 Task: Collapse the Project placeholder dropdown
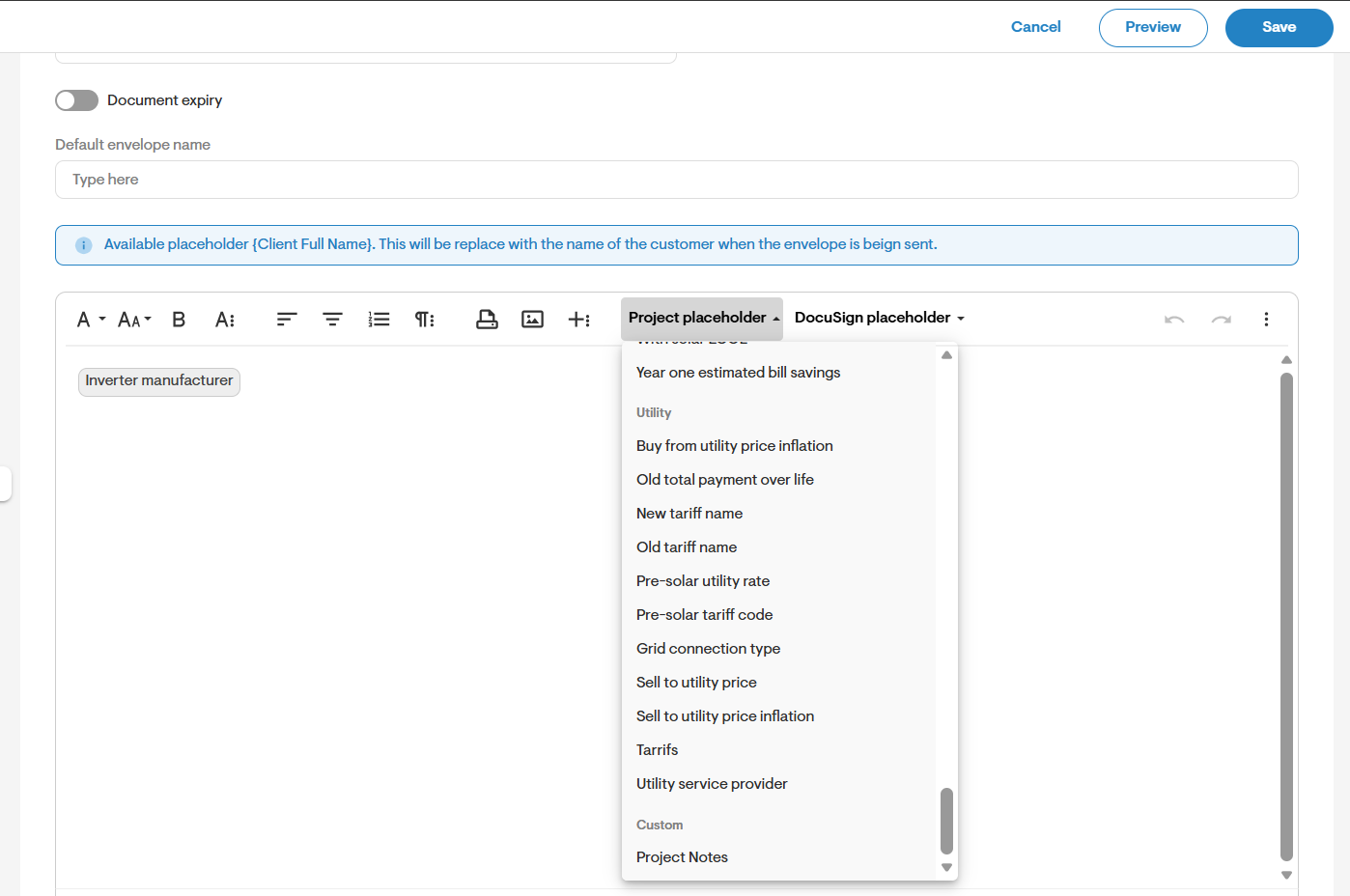pos(702,318)
